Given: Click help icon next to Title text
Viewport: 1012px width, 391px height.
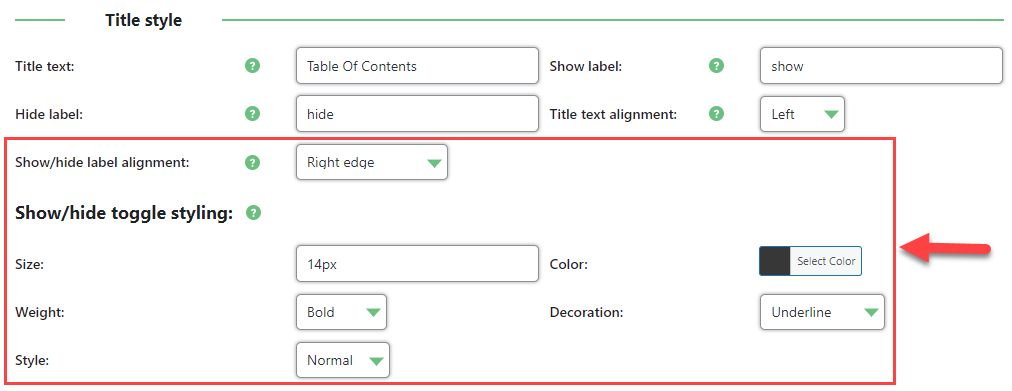Looking at the screenshot, I should [253, 66].
